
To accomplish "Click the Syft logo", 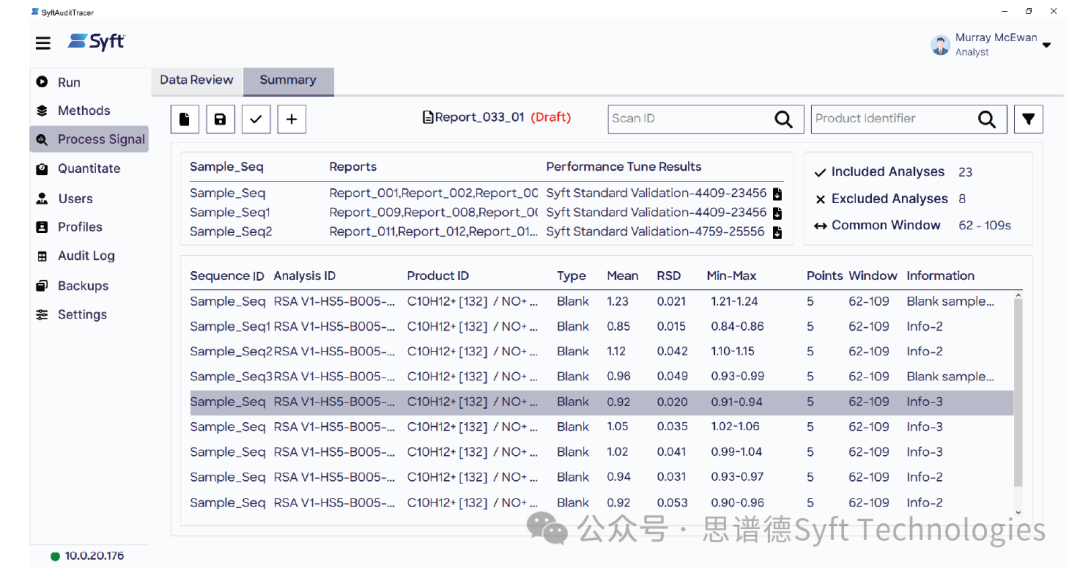I will pyautogui.click(x=96, y=41).
